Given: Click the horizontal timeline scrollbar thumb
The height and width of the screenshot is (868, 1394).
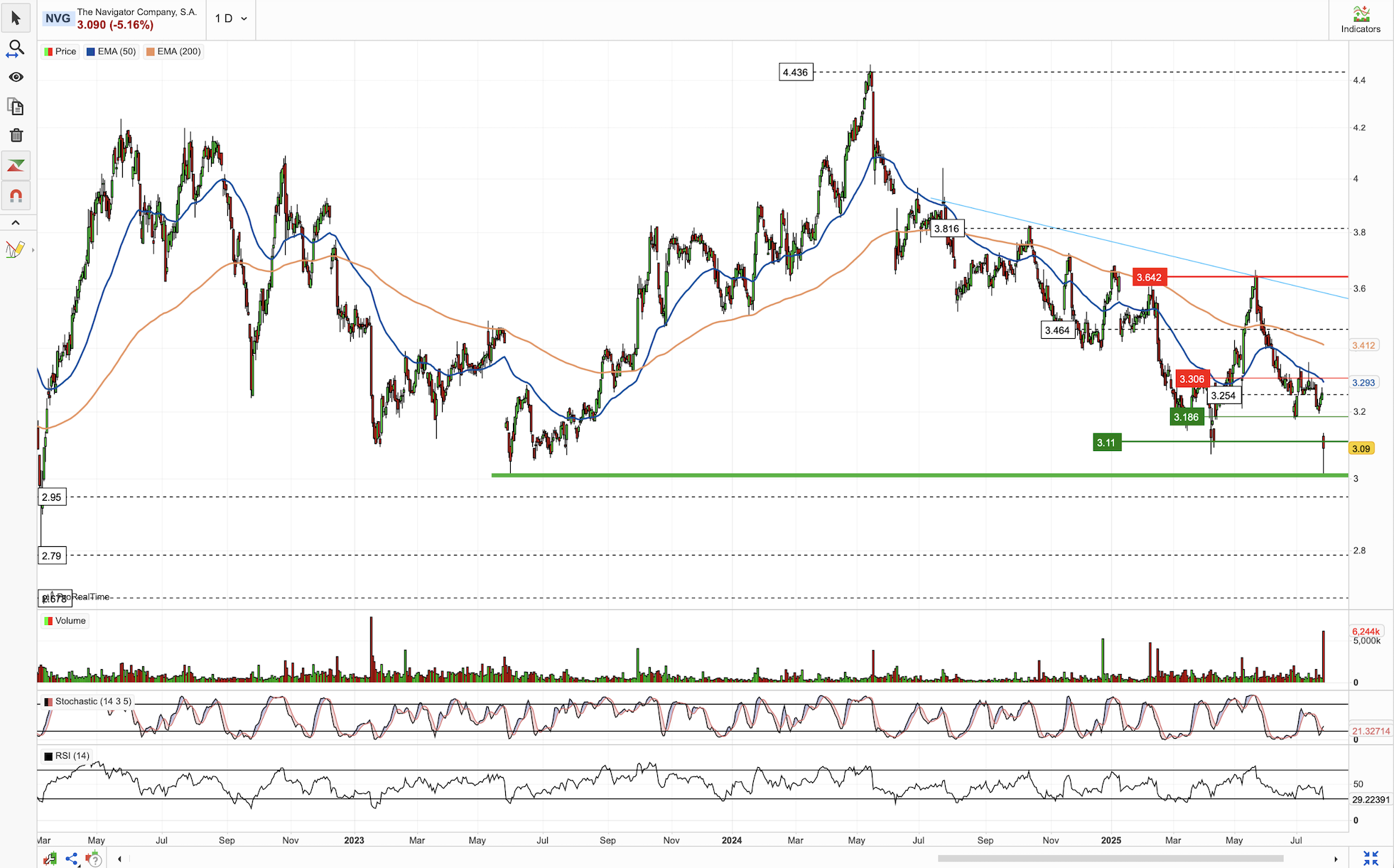Looking at the screenshot, I should pyautogui.click(x=1110, y=858).
